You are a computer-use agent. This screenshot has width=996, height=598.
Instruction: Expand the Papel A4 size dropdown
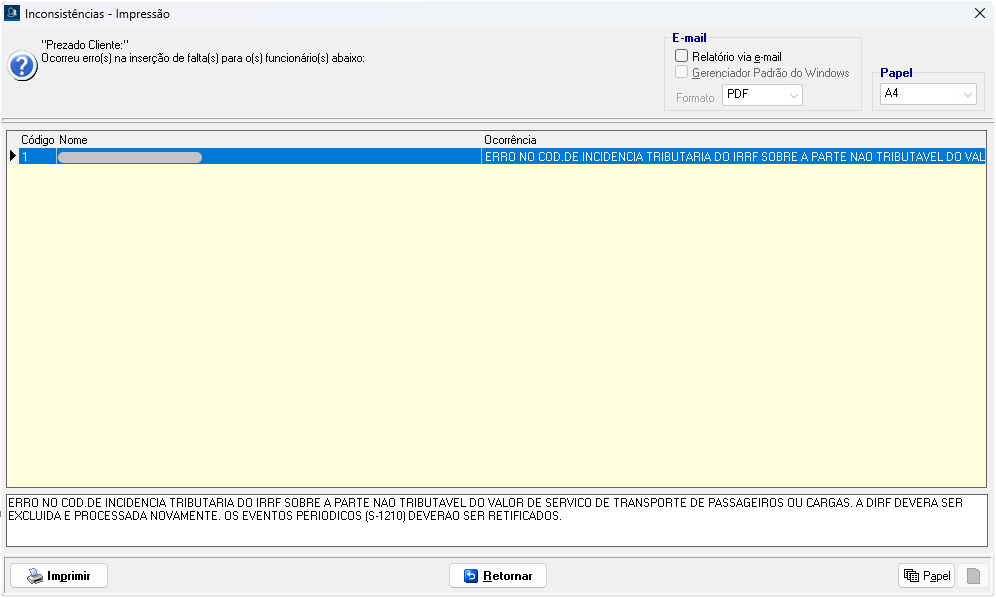(x=928, y=94)
